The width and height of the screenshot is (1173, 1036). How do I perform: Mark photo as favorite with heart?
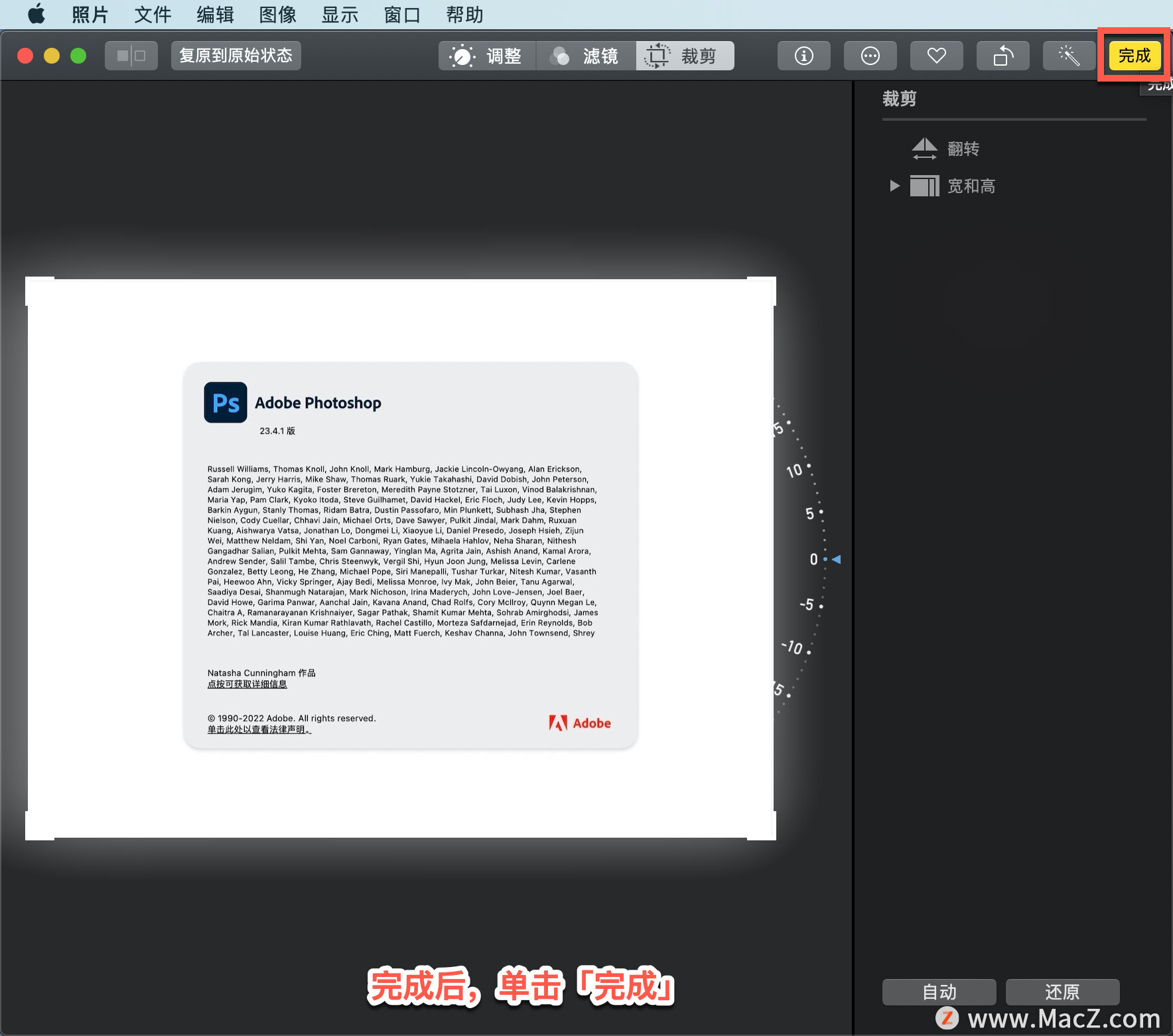pyautogui.click(x=937, y=56)
